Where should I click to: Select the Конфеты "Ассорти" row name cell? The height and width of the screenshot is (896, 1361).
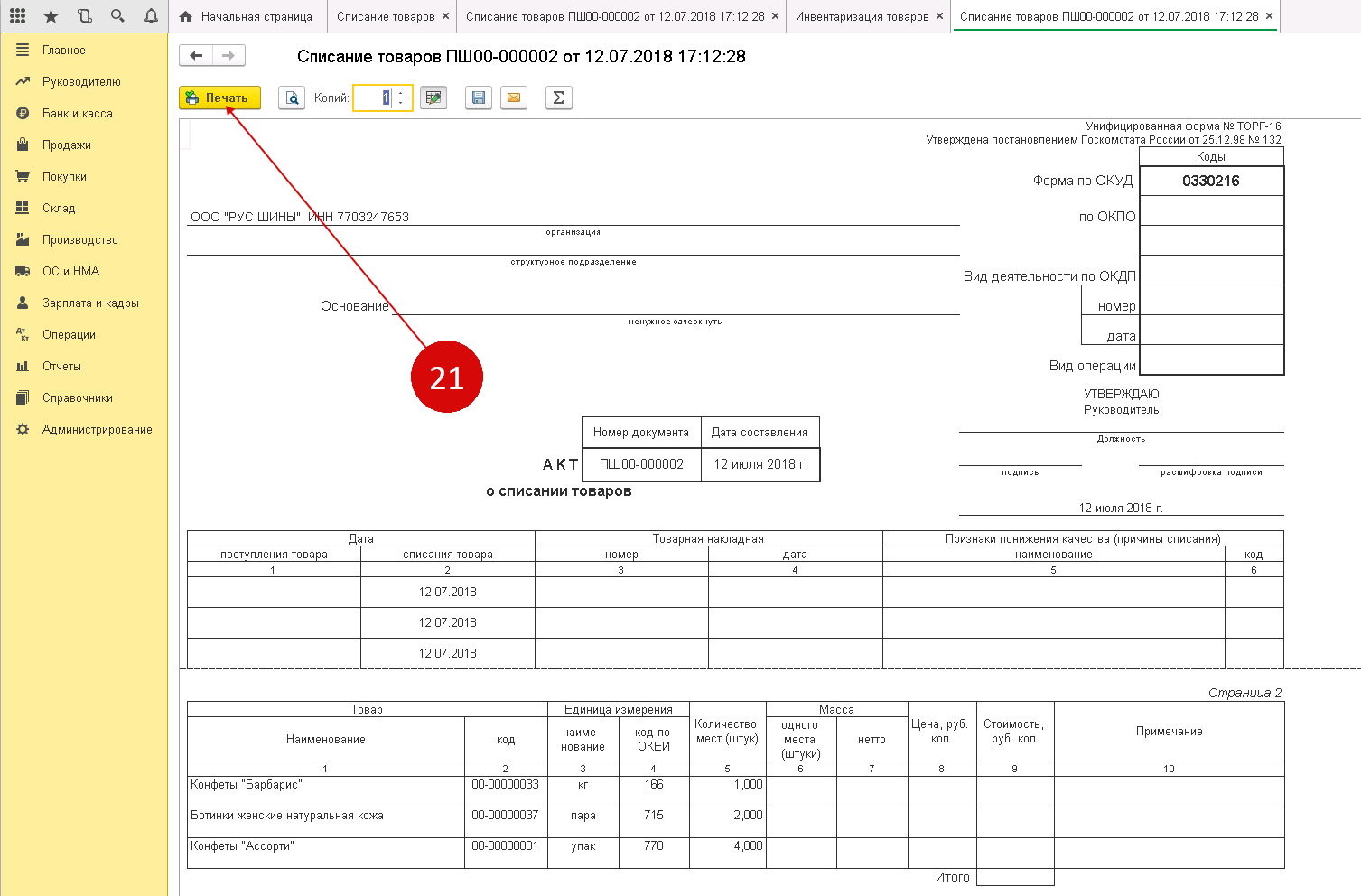coord(326,853)
